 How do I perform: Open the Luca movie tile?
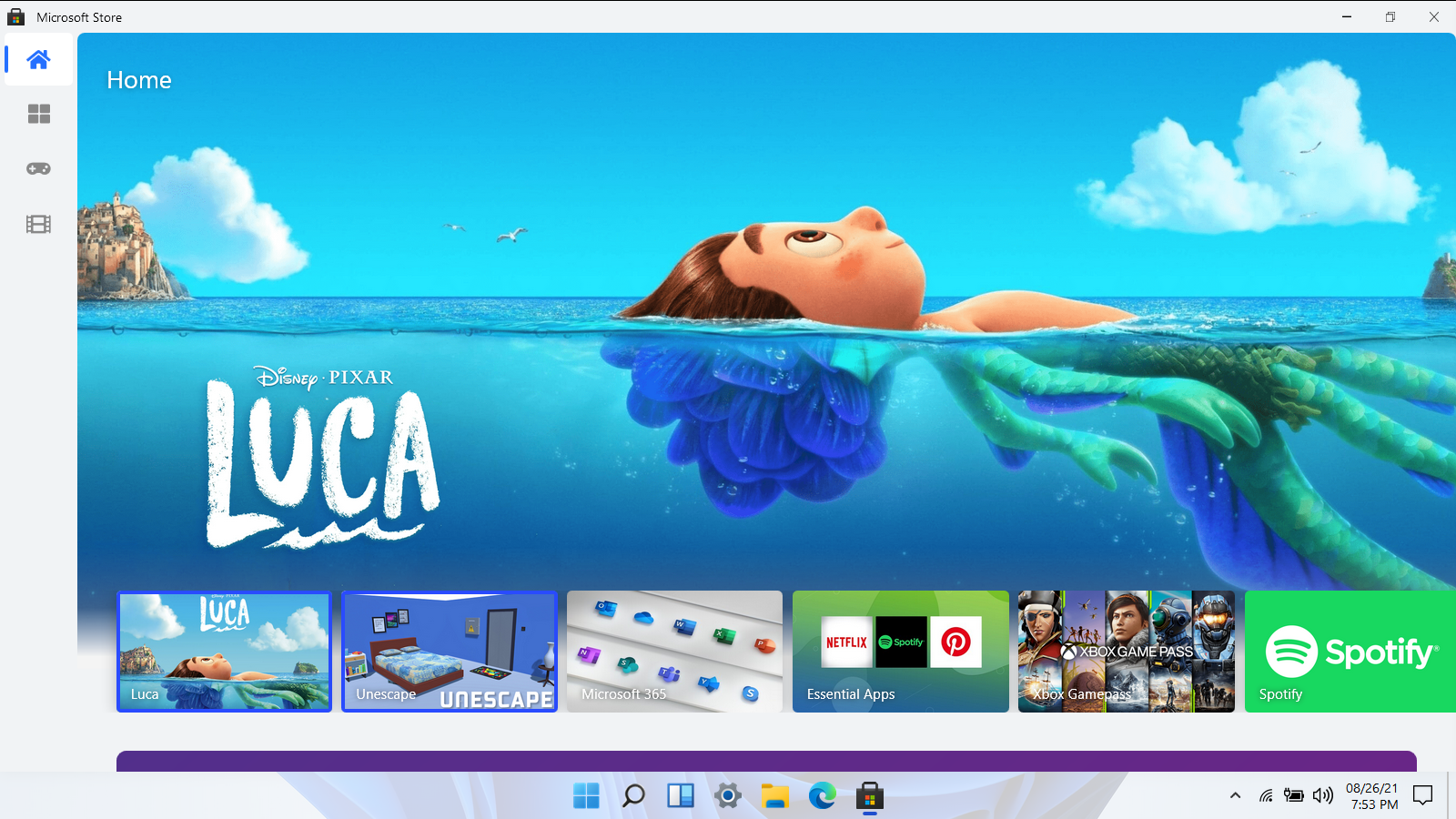point(224,652)
